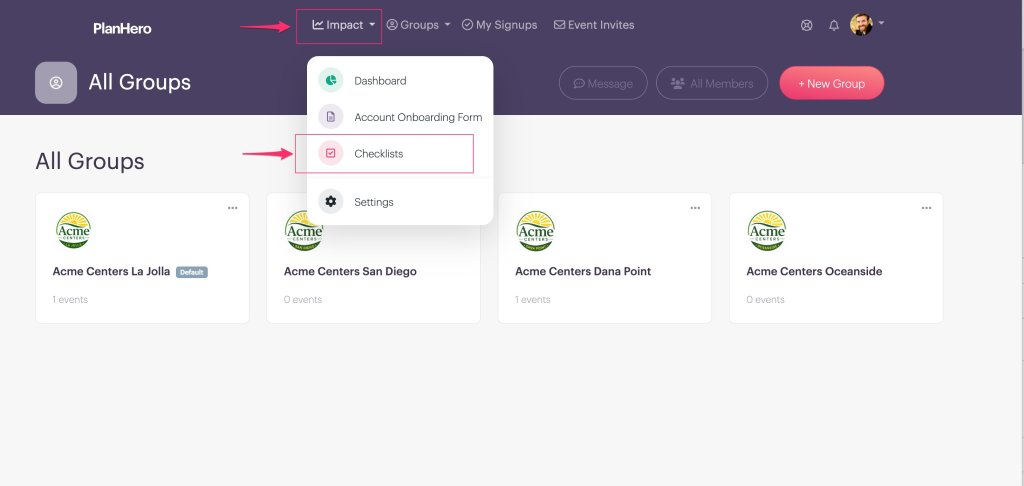Open the user avatar menu

tap(867, 25)
